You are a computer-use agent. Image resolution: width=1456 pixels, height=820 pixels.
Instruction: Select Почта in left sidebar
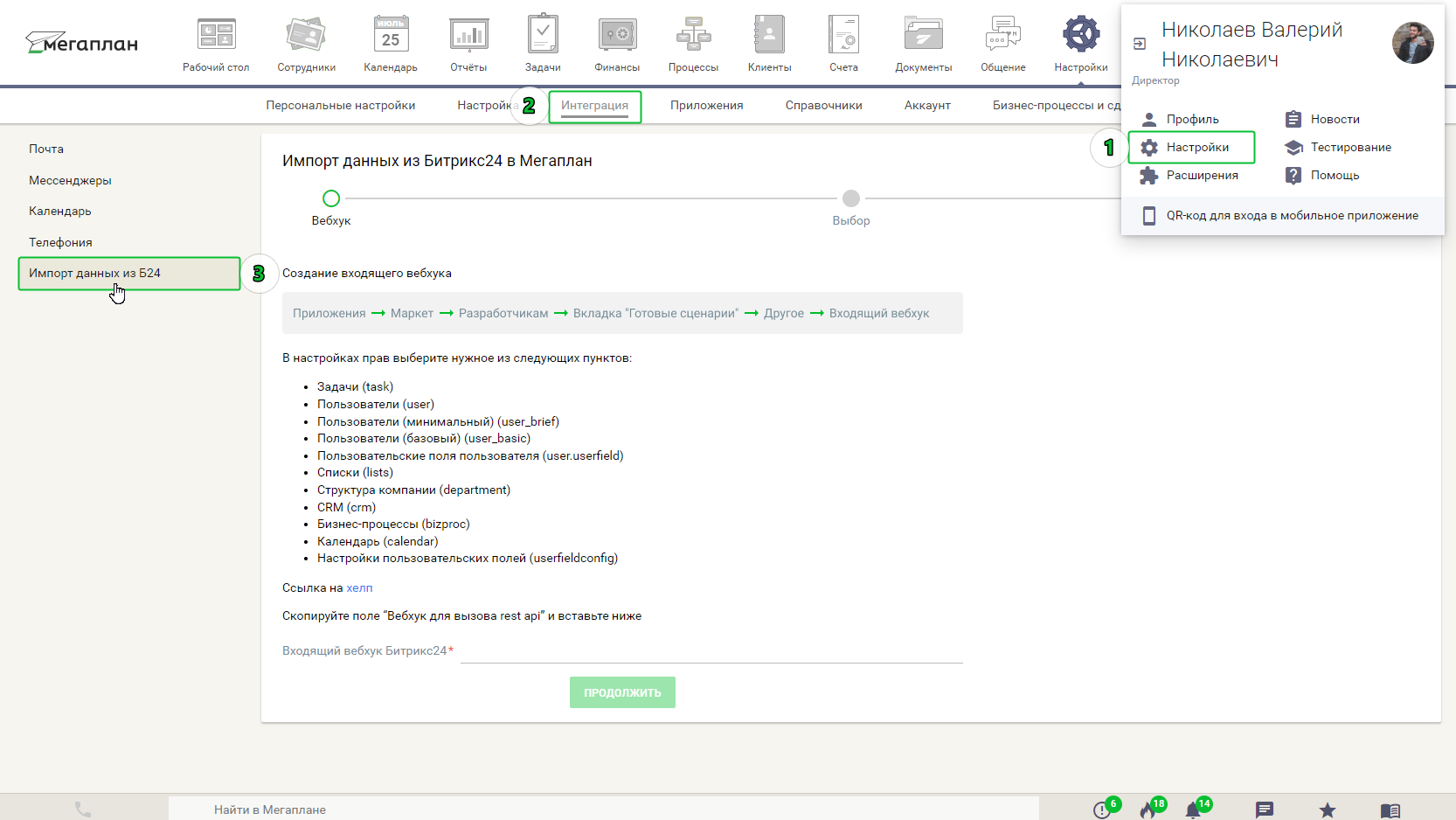[46, 149]
